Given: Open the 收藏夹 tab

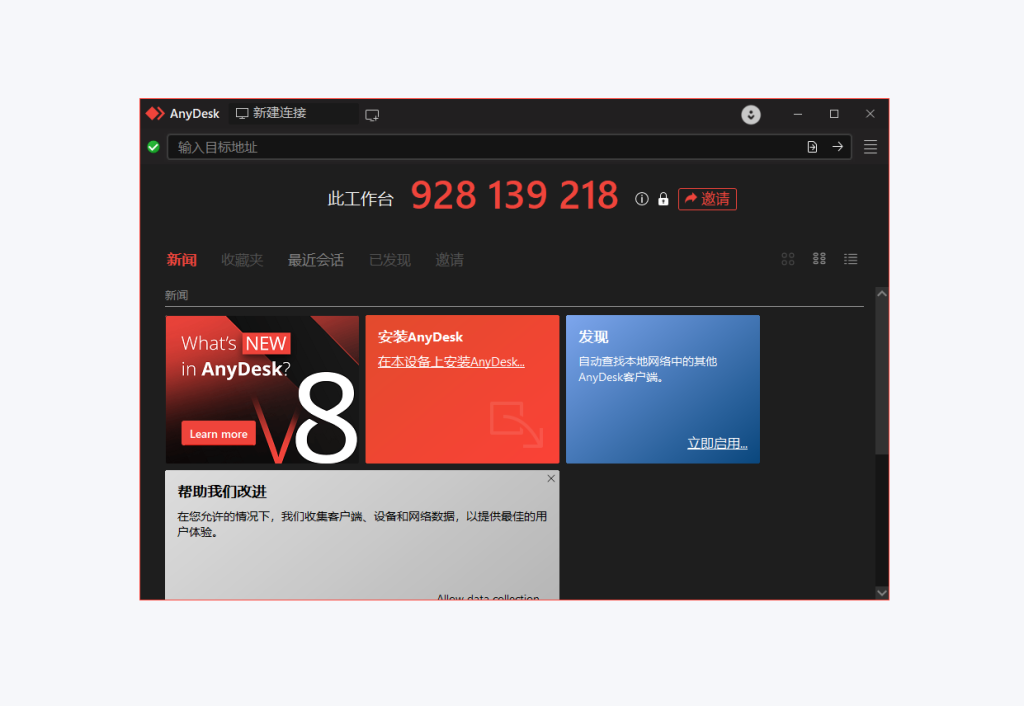Looking at the screenshot, I should coord(242,260).
